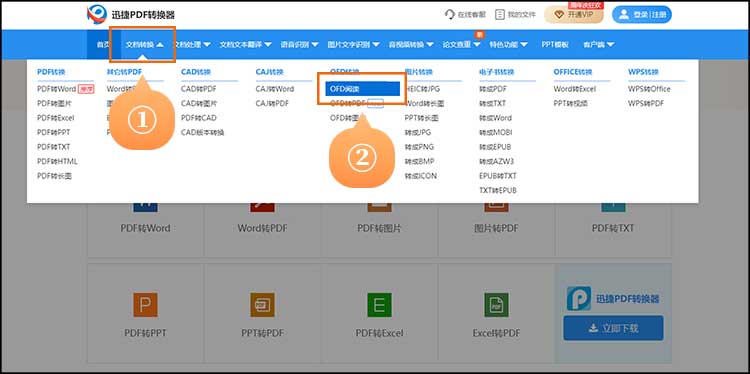Select PDF转TXT in the menu
750x374 pixels.
[53, 147]
